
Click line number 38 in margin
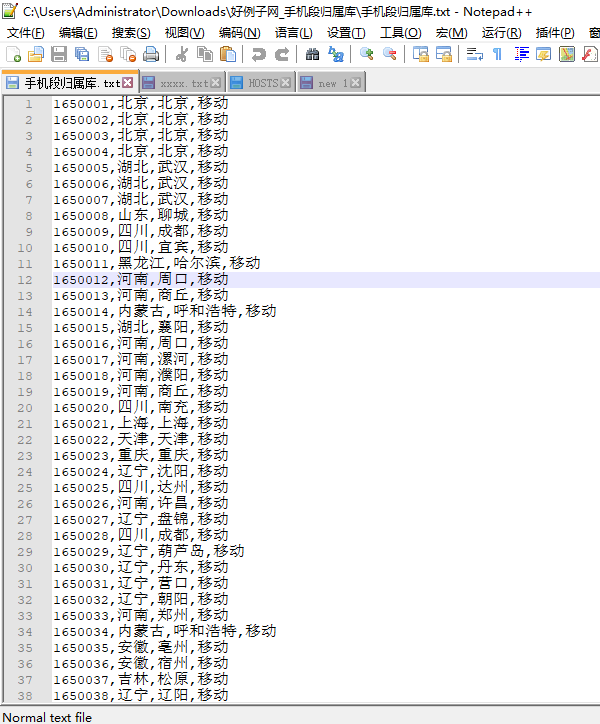25,696
